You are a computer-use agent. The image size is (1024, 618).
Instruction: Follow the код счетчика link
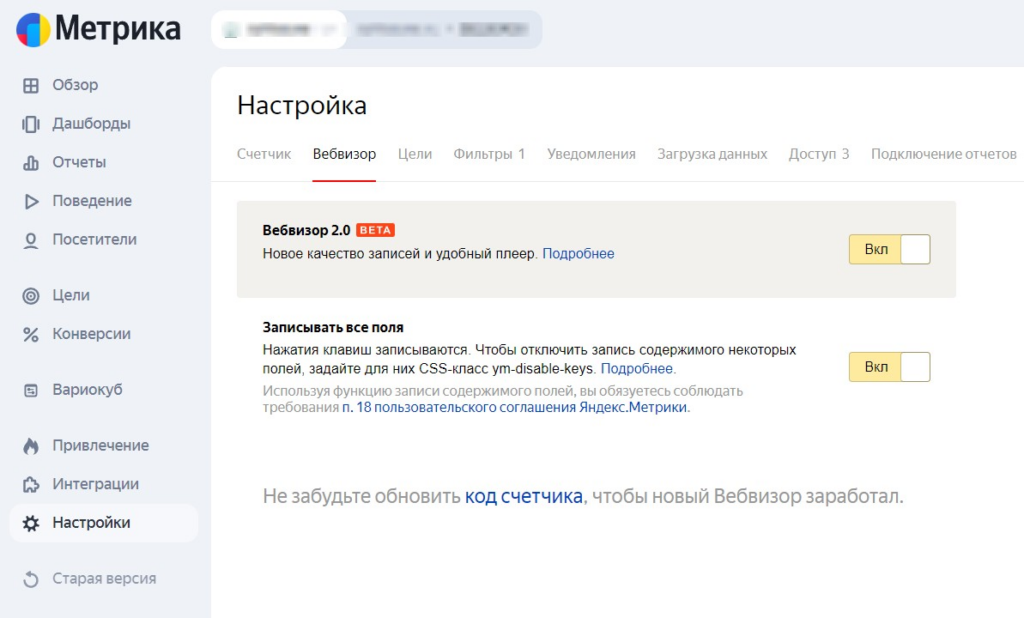pyautogui.click(x=523, y=496)
